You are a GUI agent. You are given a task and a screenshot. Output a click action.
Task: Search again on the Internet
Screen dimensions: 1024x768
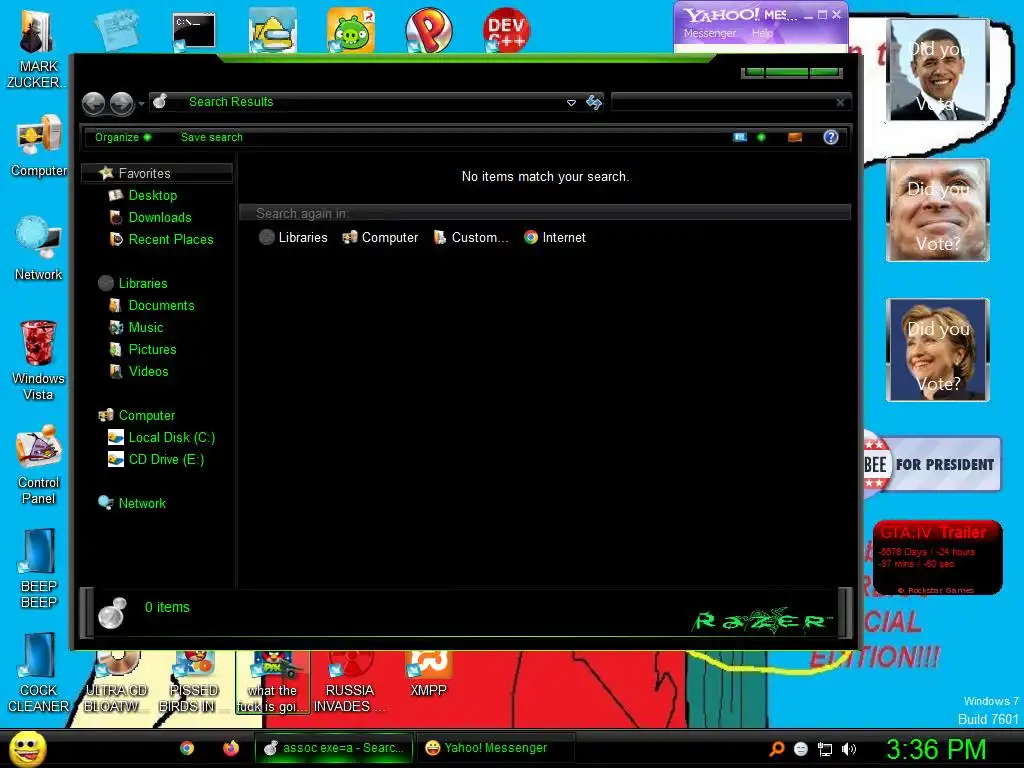[555, 238]
